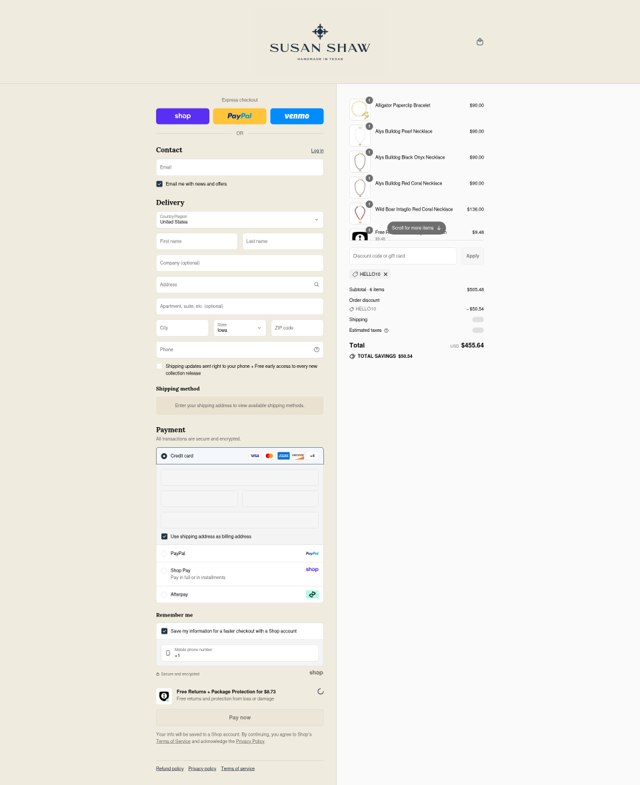640x785 pixels.
Task: Click the Total Savings tag icon
Action: [352, 356]
